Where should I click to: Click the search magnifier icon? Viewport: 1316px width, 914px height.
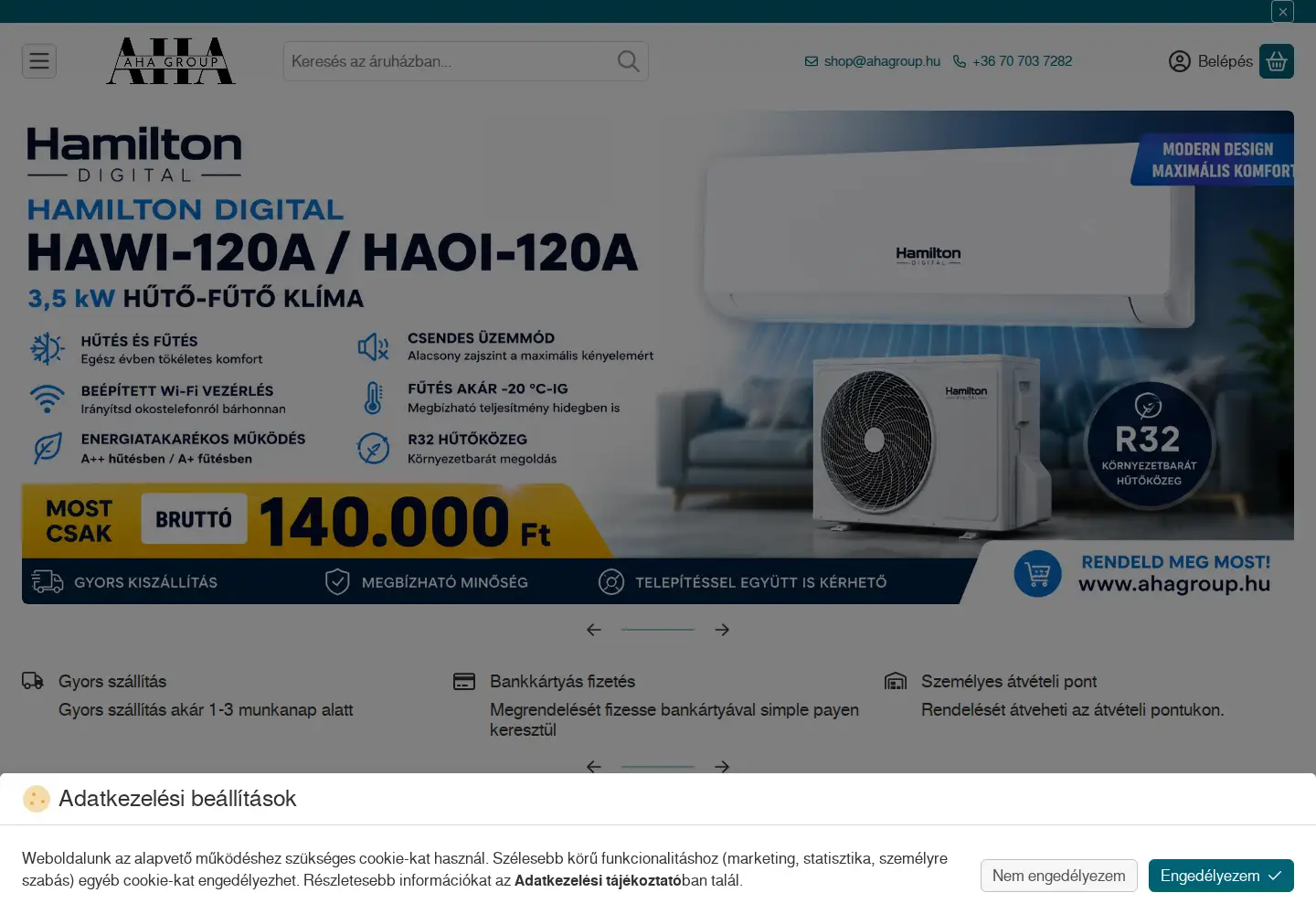(628, 61)
